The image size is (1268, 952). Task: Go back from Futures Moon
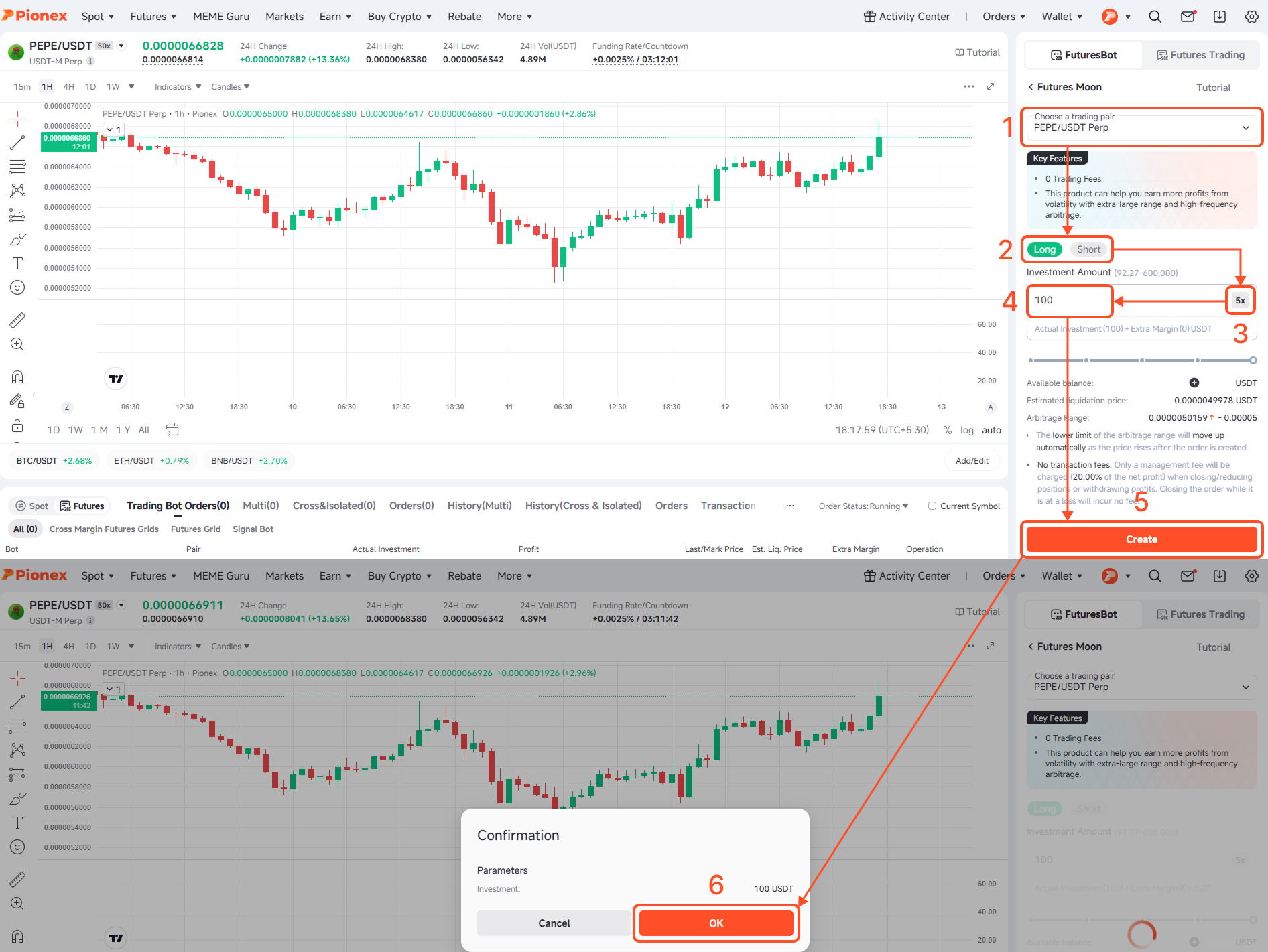(1031, 87)
